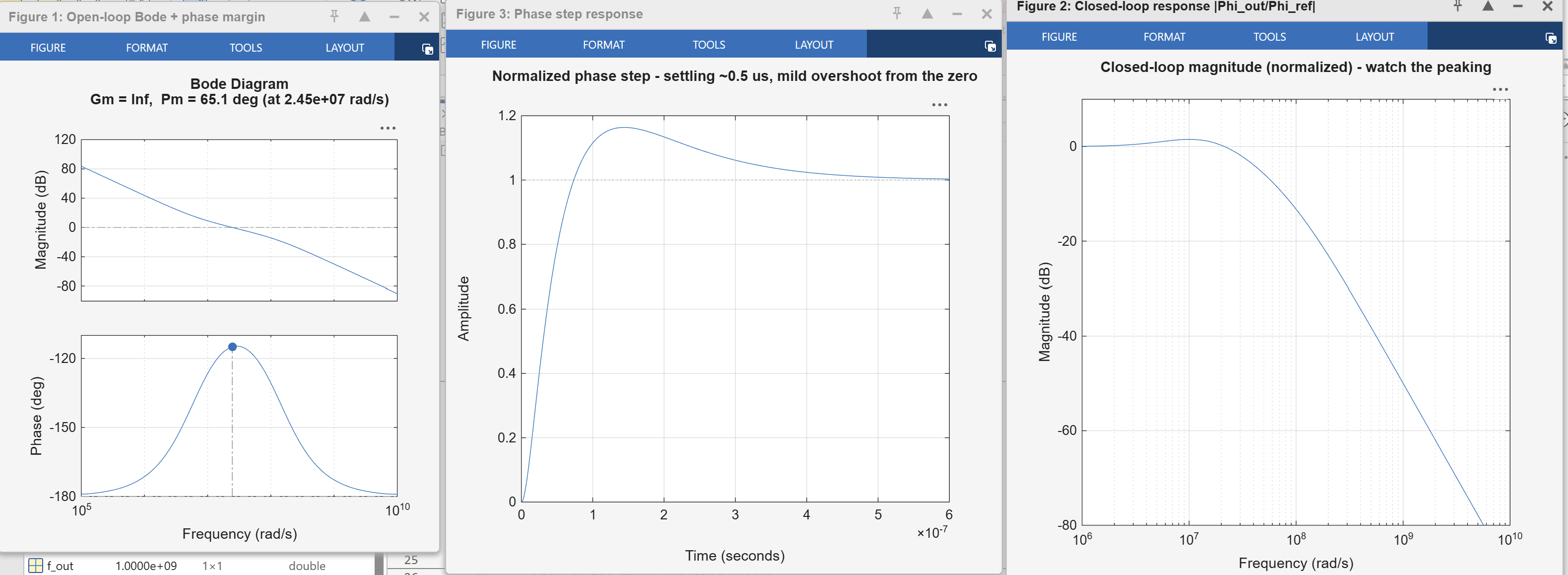Open the FIGURE tab in Figure 2

tap(1058, 37)
